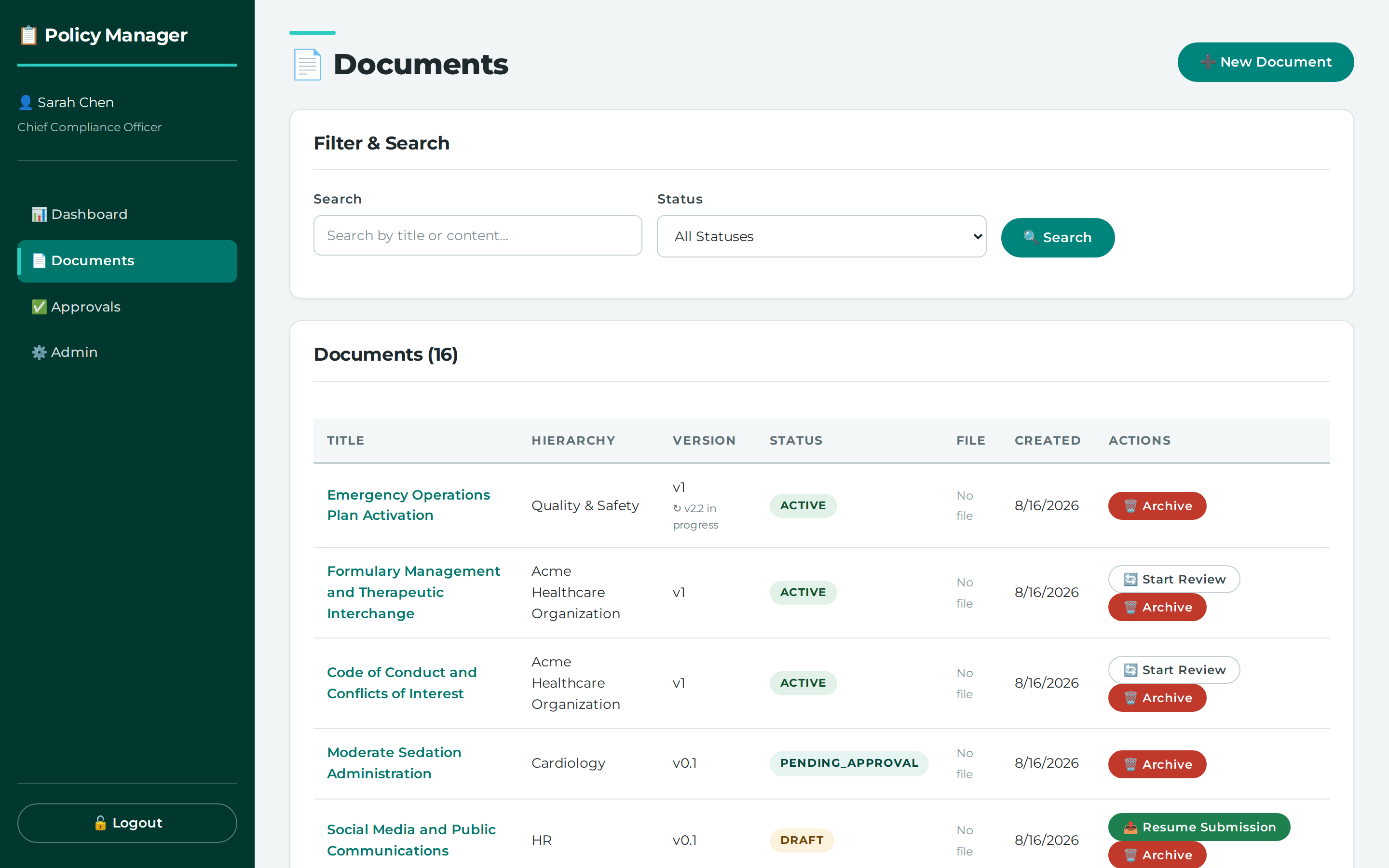Click the 'v2.2 in progress' version note
The image size is (1389, 868).
(x=695, y=516)
